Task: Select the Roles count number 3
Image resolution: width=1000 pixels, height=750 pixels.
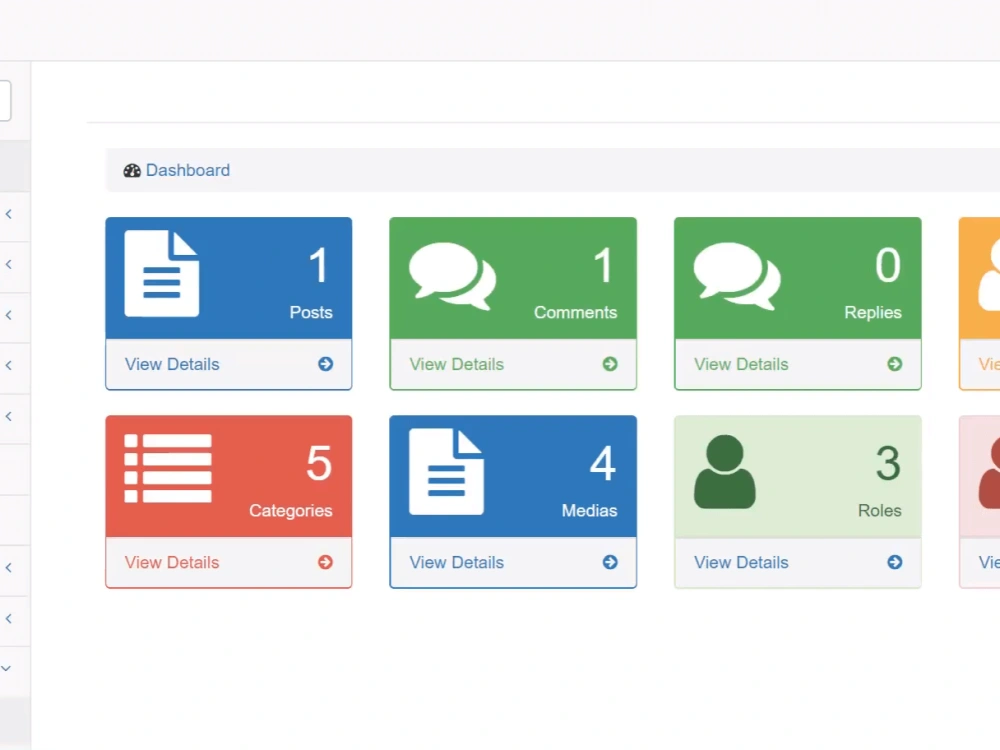Action: point(888,464)
